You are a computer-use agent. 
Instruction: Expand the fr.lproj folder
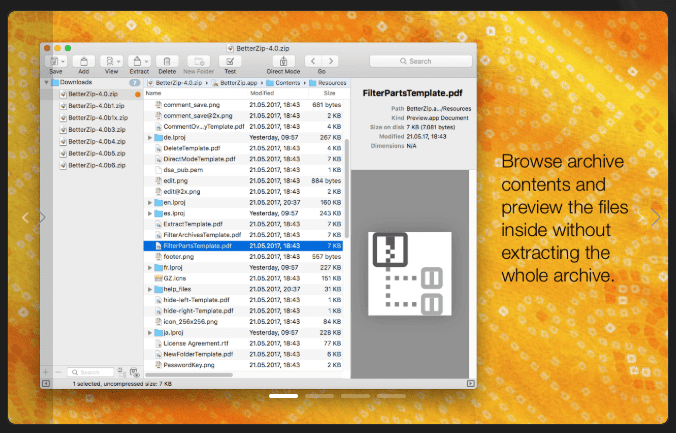click(150, 268)
